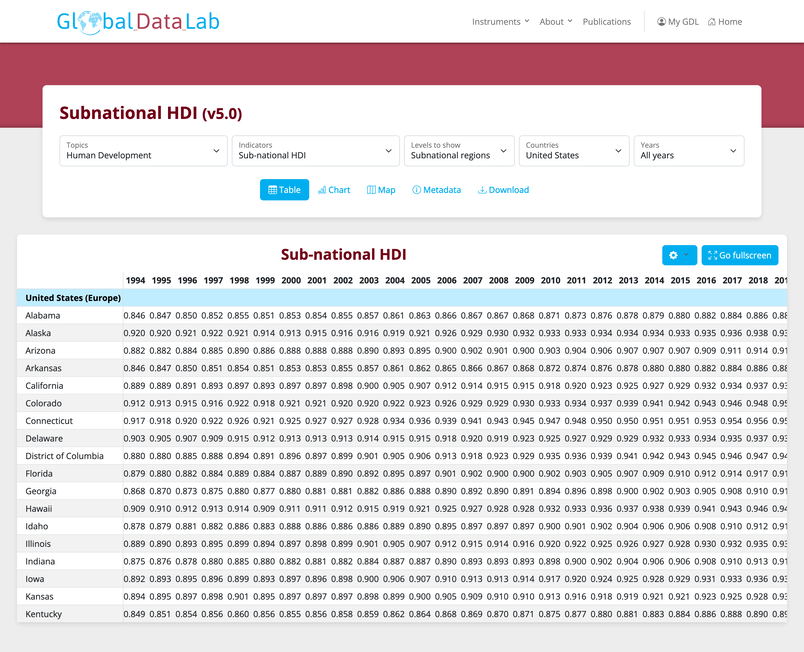Click the 1994 column header
Viewport: 804px width, 652px height.
coord(135,280)
